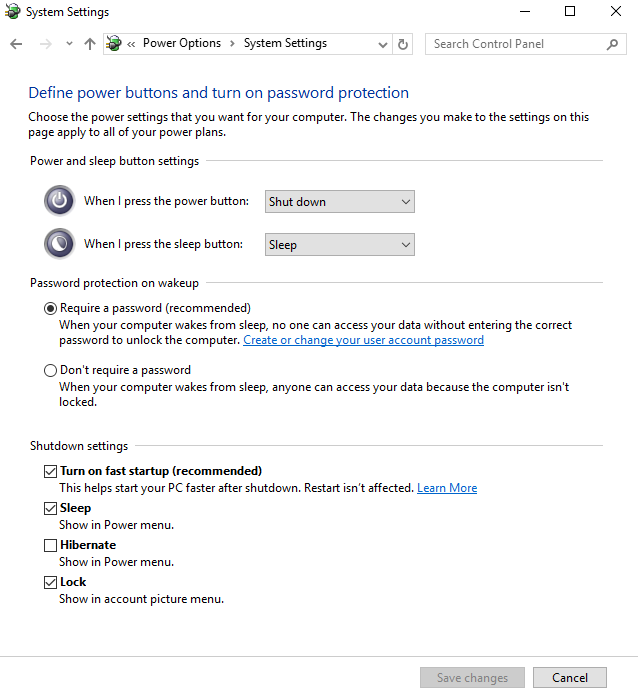Click Power Options in the breadcrumb
Image resolution: width=638 pixels, height=699 pixels.
pos(182,43)
